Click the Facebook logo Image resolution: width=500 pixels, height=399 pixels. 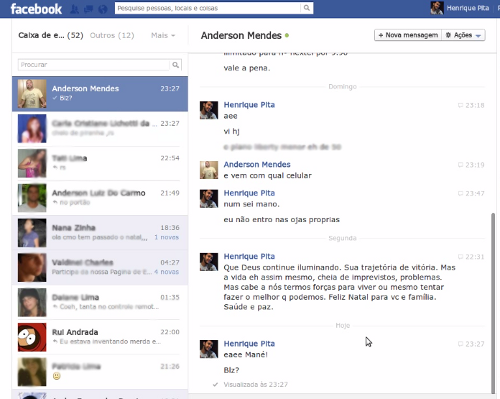coord(36,9)
